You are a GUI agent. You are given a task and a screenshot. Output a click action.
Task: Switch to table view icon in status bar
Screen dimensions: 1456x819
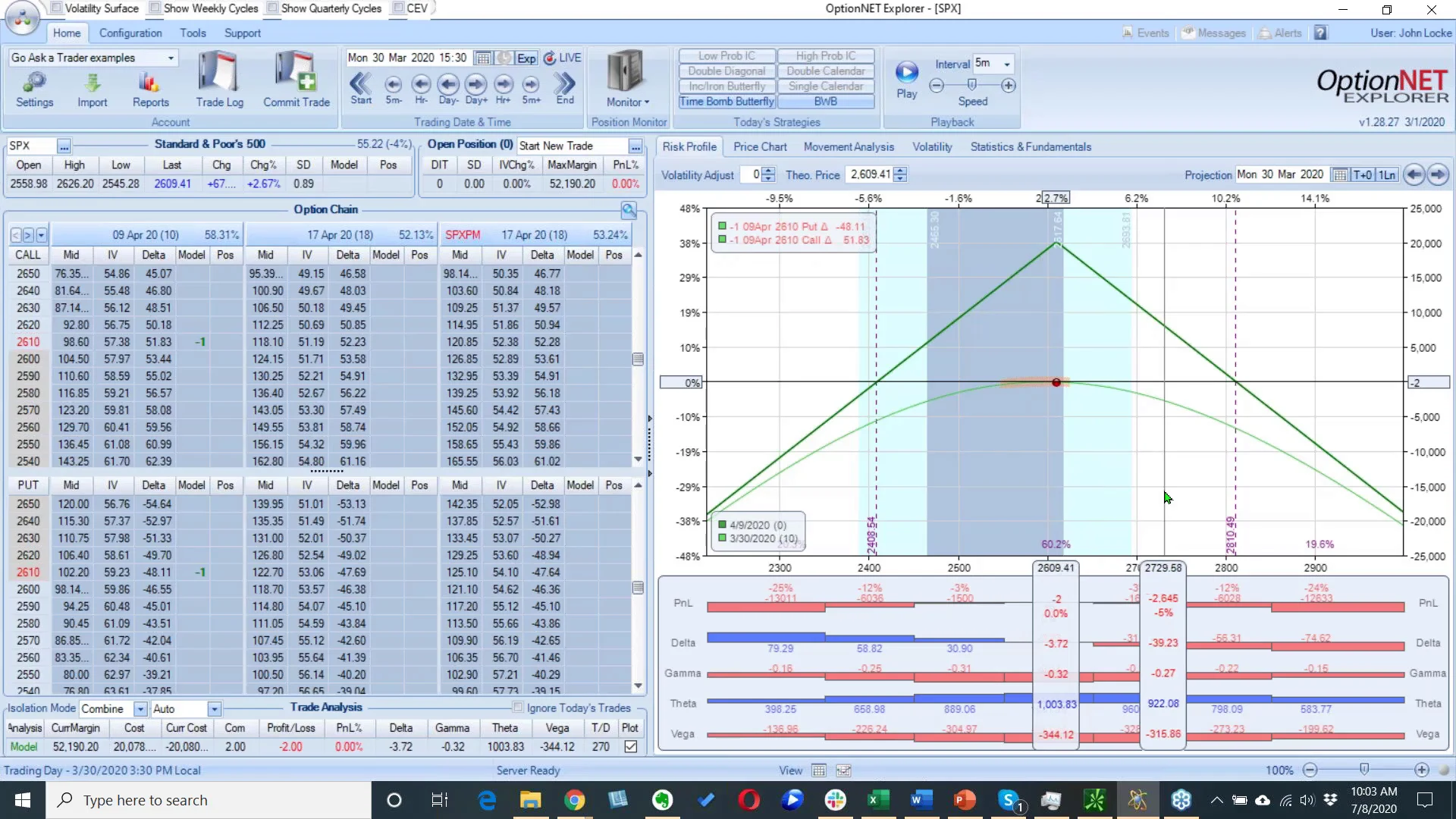click(x=819, y=770)
